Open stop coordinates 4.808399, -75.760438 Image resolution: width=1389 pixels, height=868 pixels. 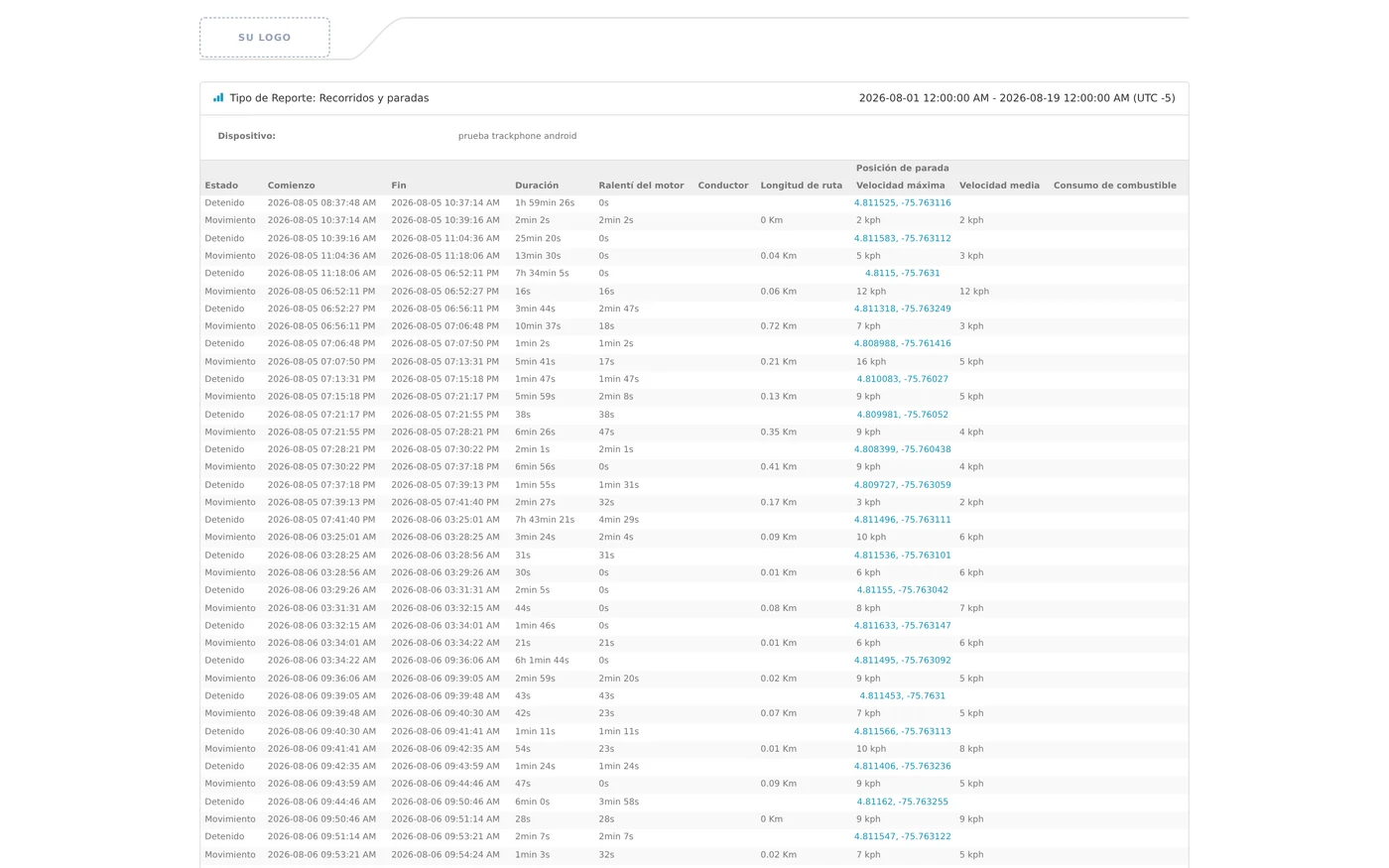pyautogui.click(x=902, y=449)
